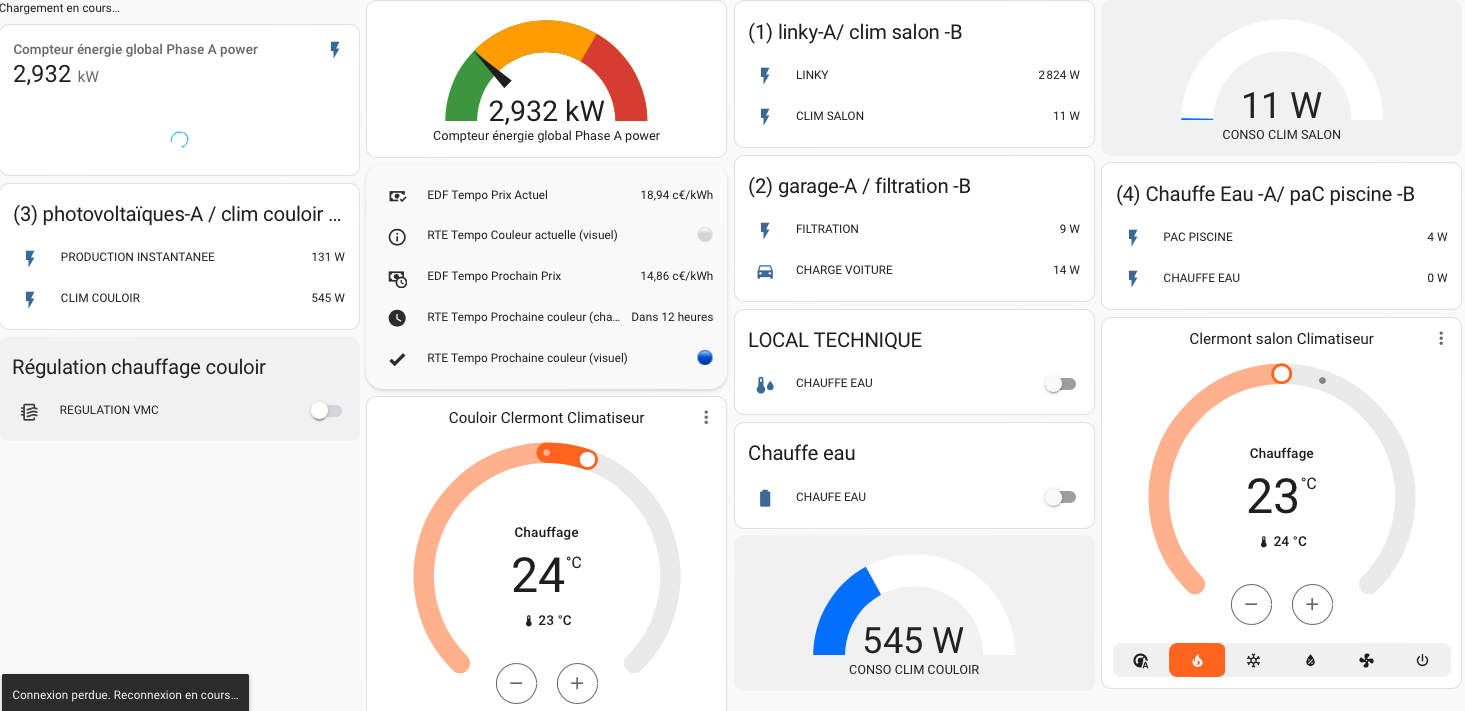The width and height of the screenshot is (1465, 711).
Task: Open three-dot menu of Couloir Clermont Climatiseur
Action: [x=706, y=417]
